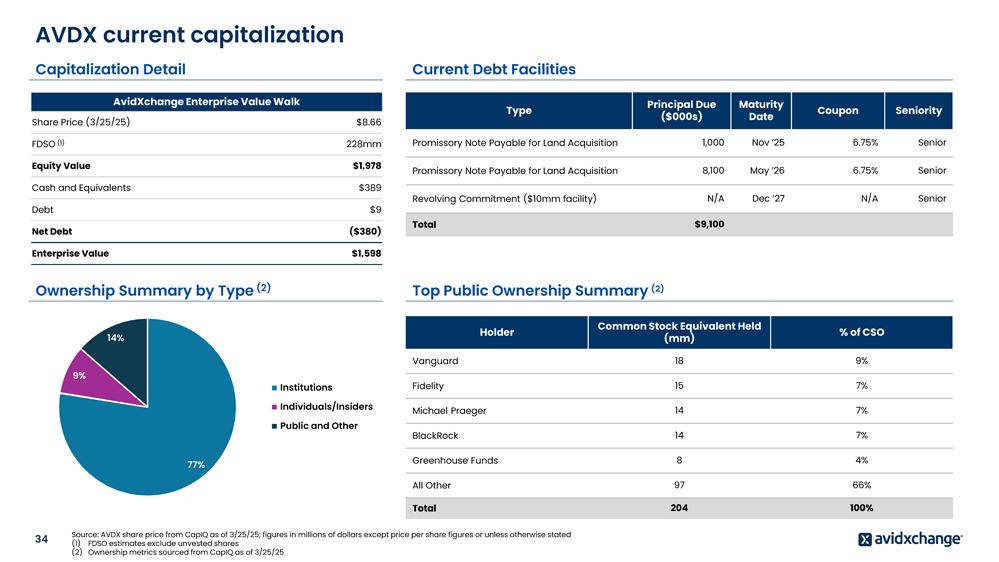
Task: Click the Equity Value label
Action: point(61,166)
